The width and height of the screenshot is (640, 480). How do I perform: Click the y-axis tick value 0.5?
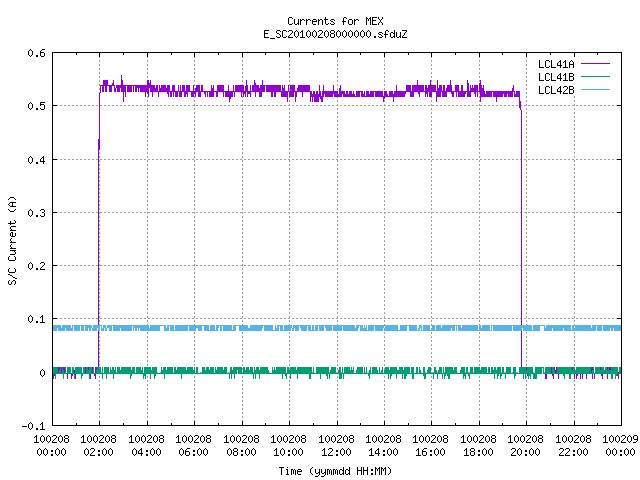coord(36,106)
